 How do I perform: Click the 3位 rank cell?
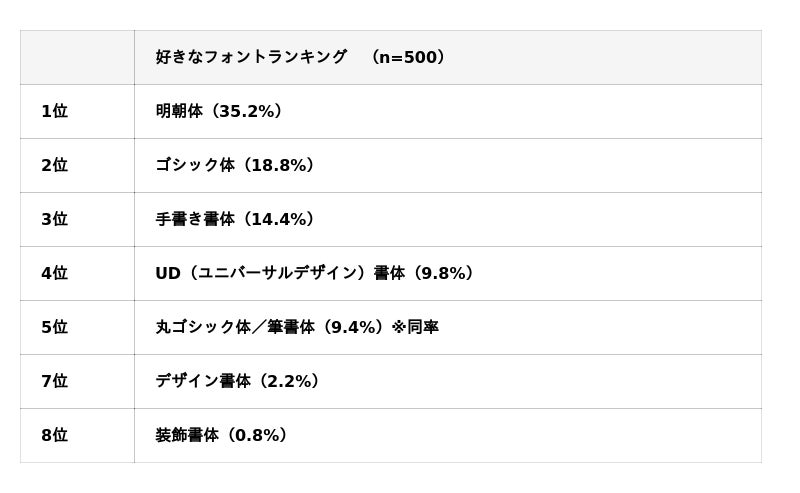click(x=54, y=219)
